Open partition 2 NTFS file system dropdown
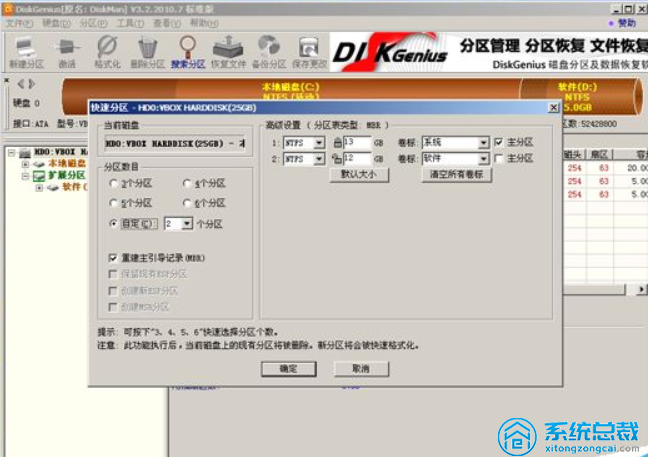Screen dimensions: 648x457 319,159
